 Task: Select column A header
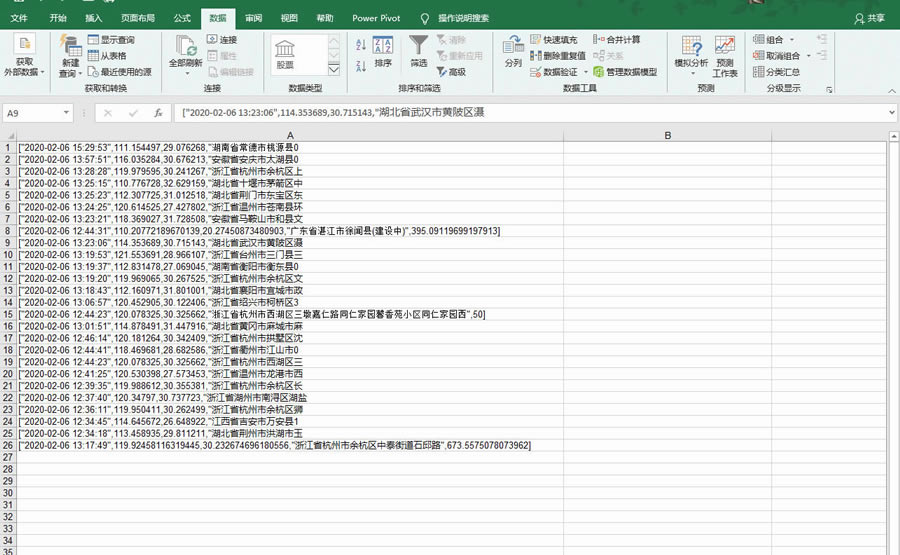point(290,135)
